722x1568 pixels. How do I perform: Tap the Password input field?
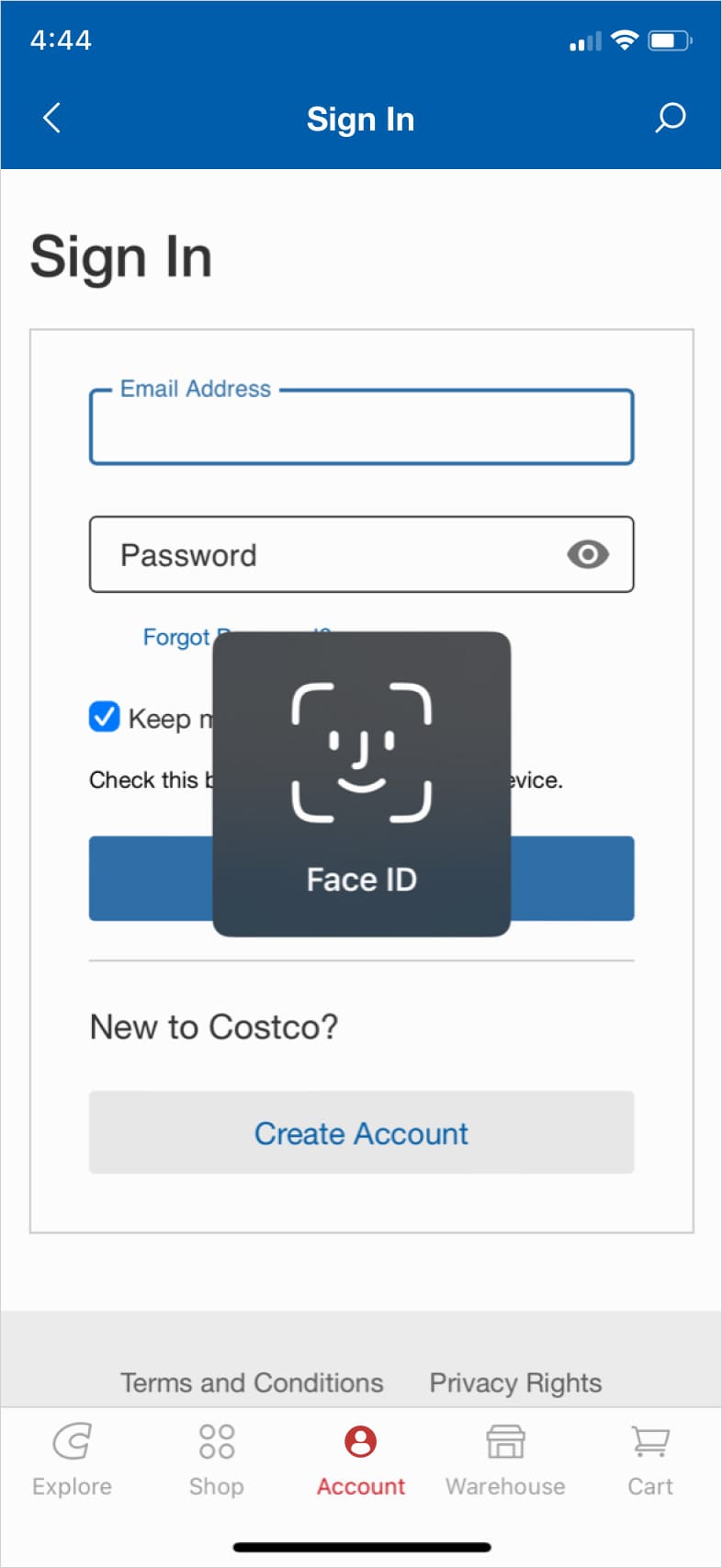[x=362, y=554]
